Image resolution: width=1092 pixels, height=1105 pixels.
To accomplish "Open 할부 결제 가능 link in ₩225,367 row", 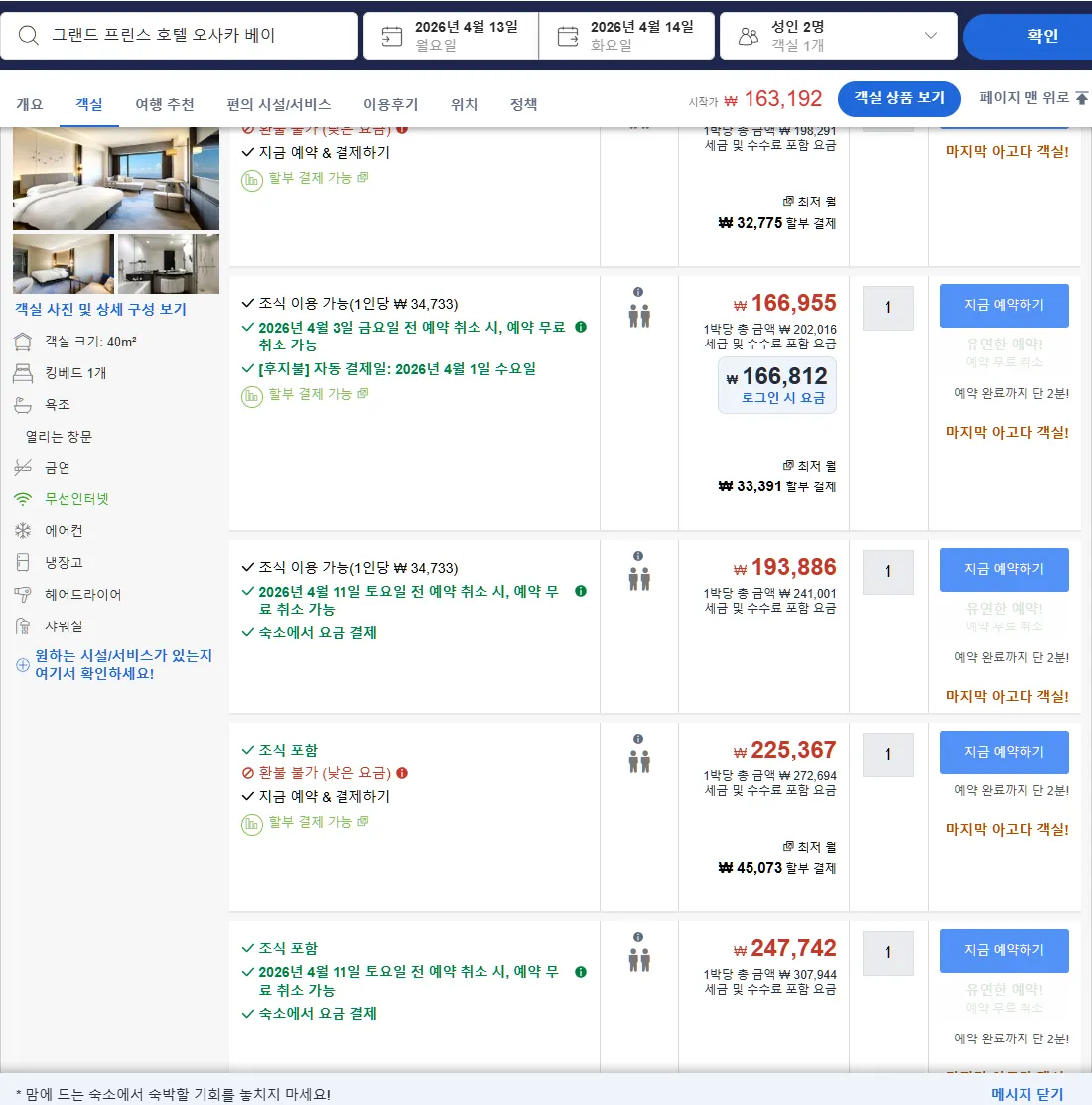I will (x=318, y=822).
